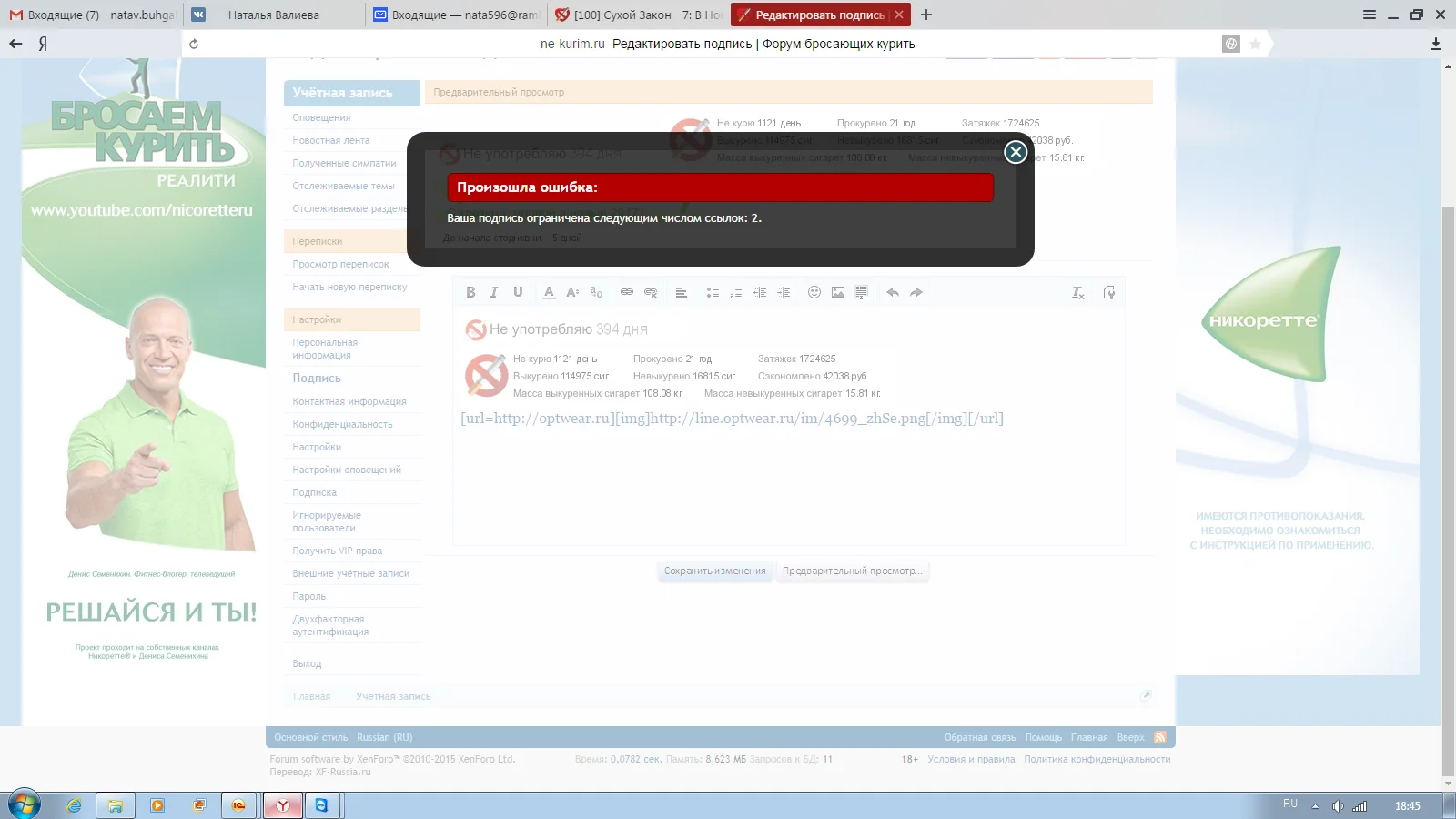Click the remove formatting icon

(1078, 292)
